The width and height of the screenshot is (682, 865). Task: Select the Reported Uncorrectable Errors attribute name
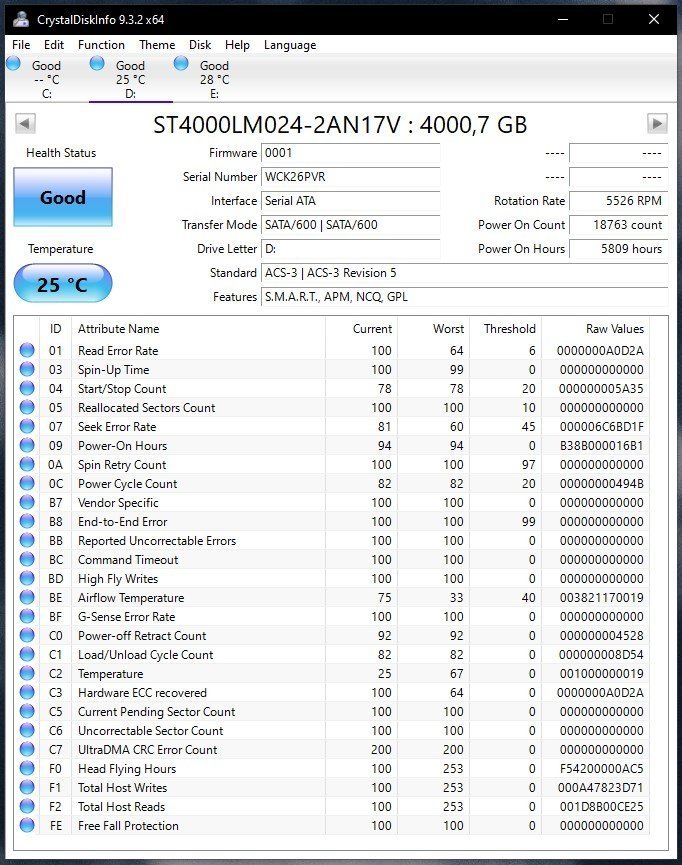coord(157,541)
